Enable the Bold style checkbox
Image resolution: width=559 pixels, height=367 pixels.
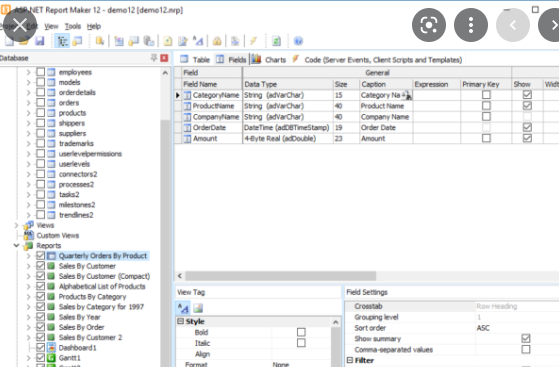click(301, 332)
